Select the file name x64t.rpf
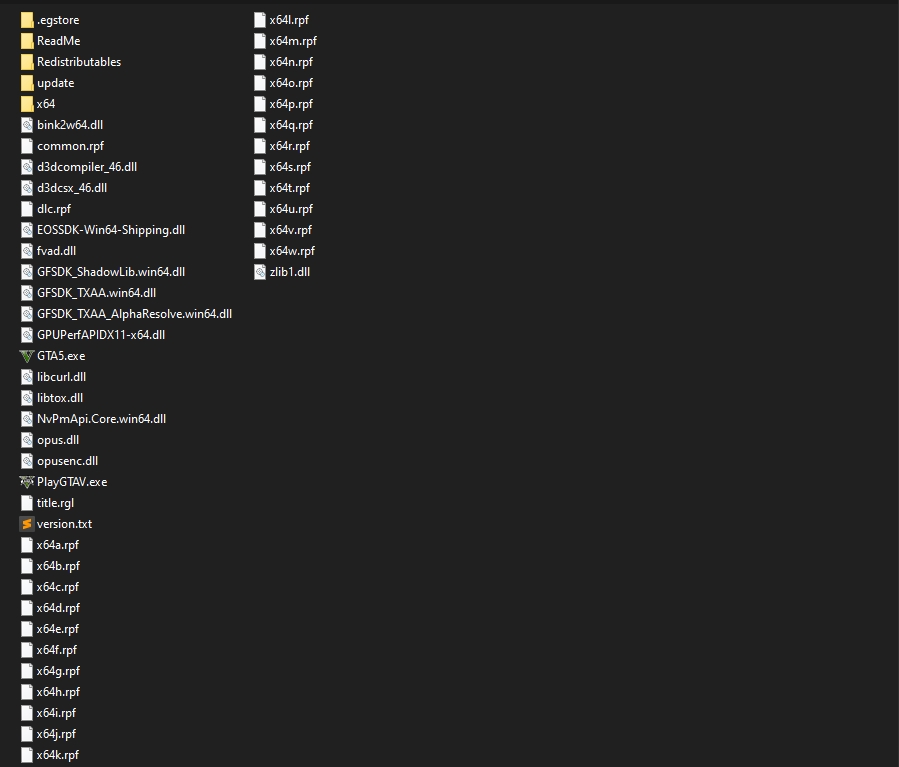This screenshot has height=767, width=899. (x=290, y=188)
